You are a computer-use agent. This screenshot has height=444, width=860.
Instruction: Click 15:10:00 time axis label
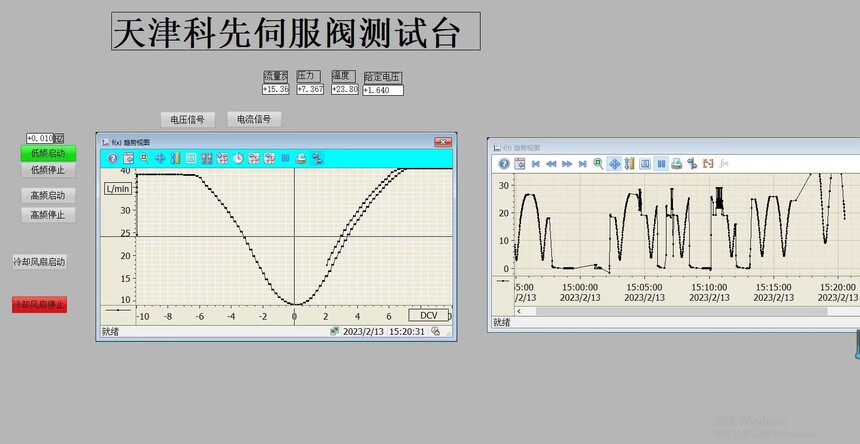(709, 287)
